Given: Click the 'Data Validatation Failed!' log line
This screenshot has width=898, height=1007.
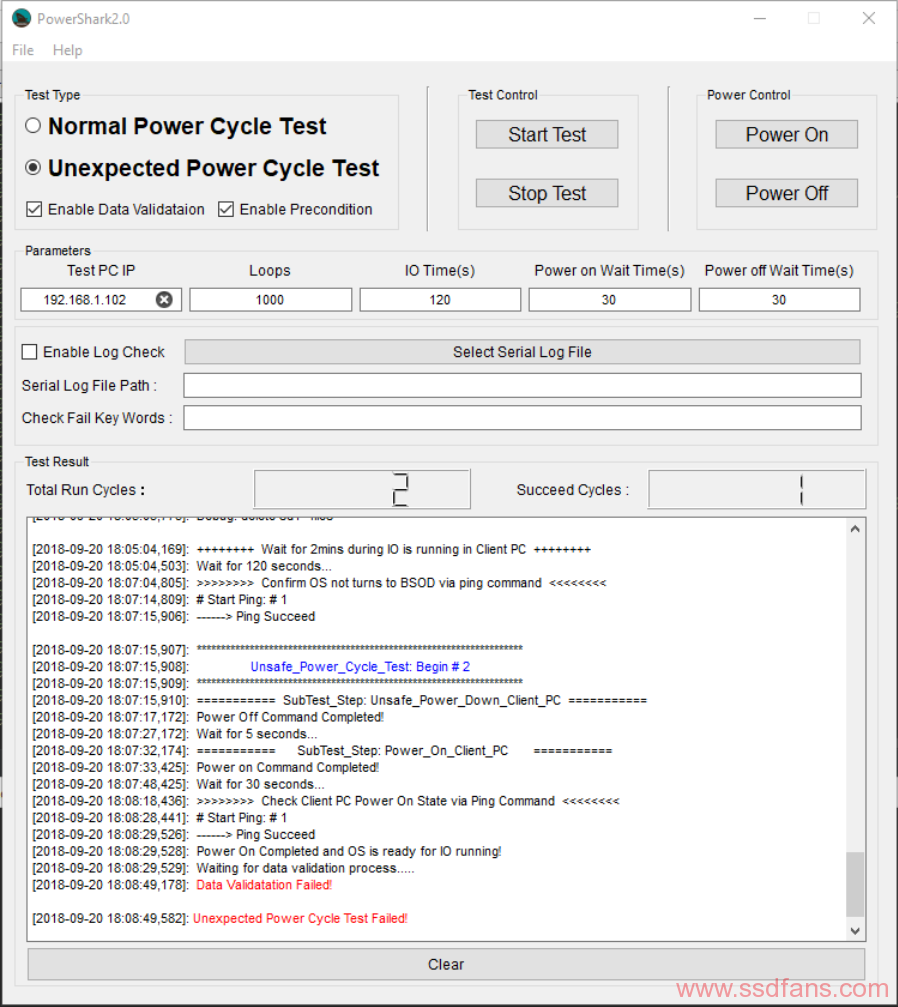Looking at the screenshot, I should pyautogui.click(x=264, y=885).
